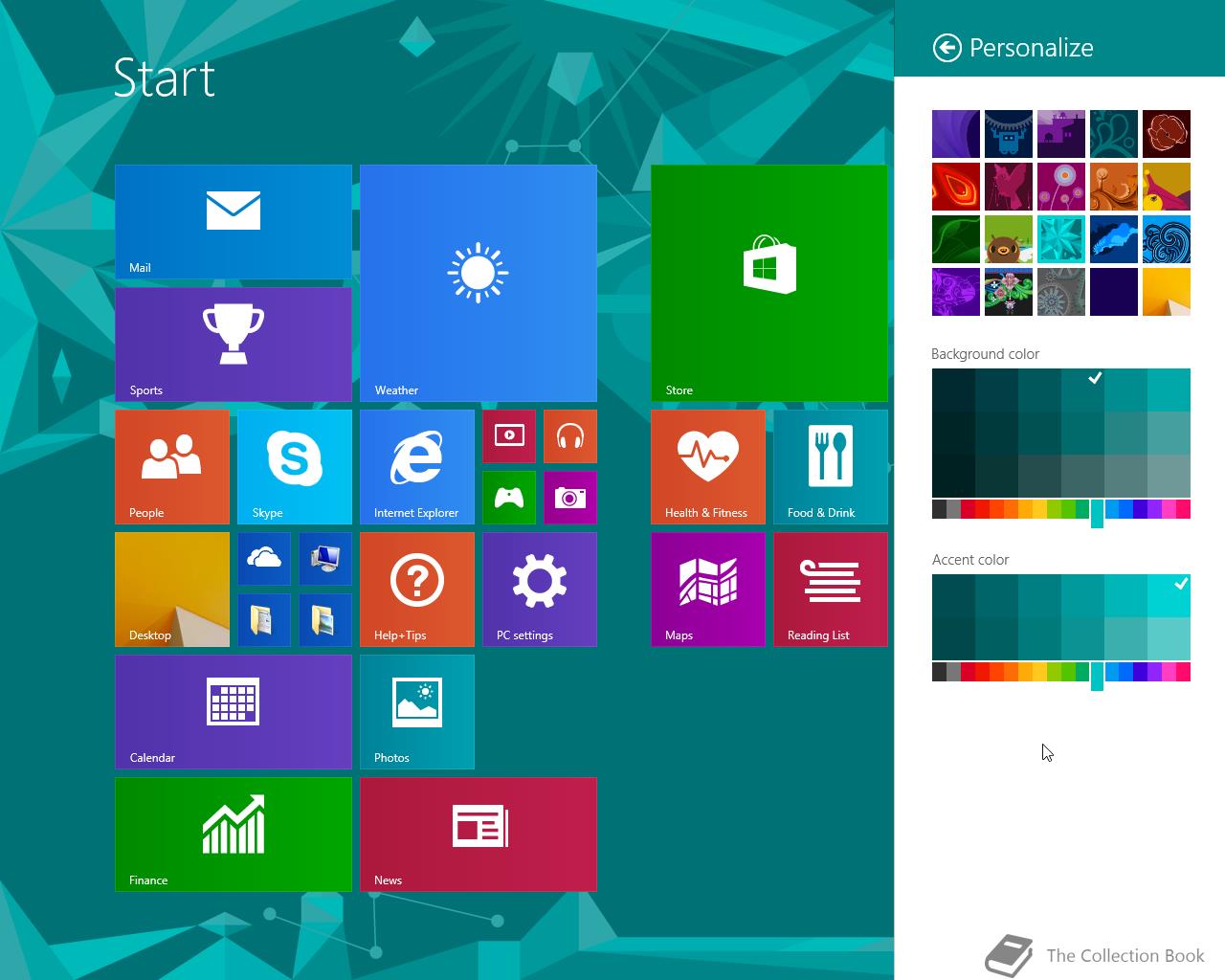The width and height of the screenshot is (1225, 980).
Task: Pick the darkest top-left accent color shade
Action: coord(953,595)
